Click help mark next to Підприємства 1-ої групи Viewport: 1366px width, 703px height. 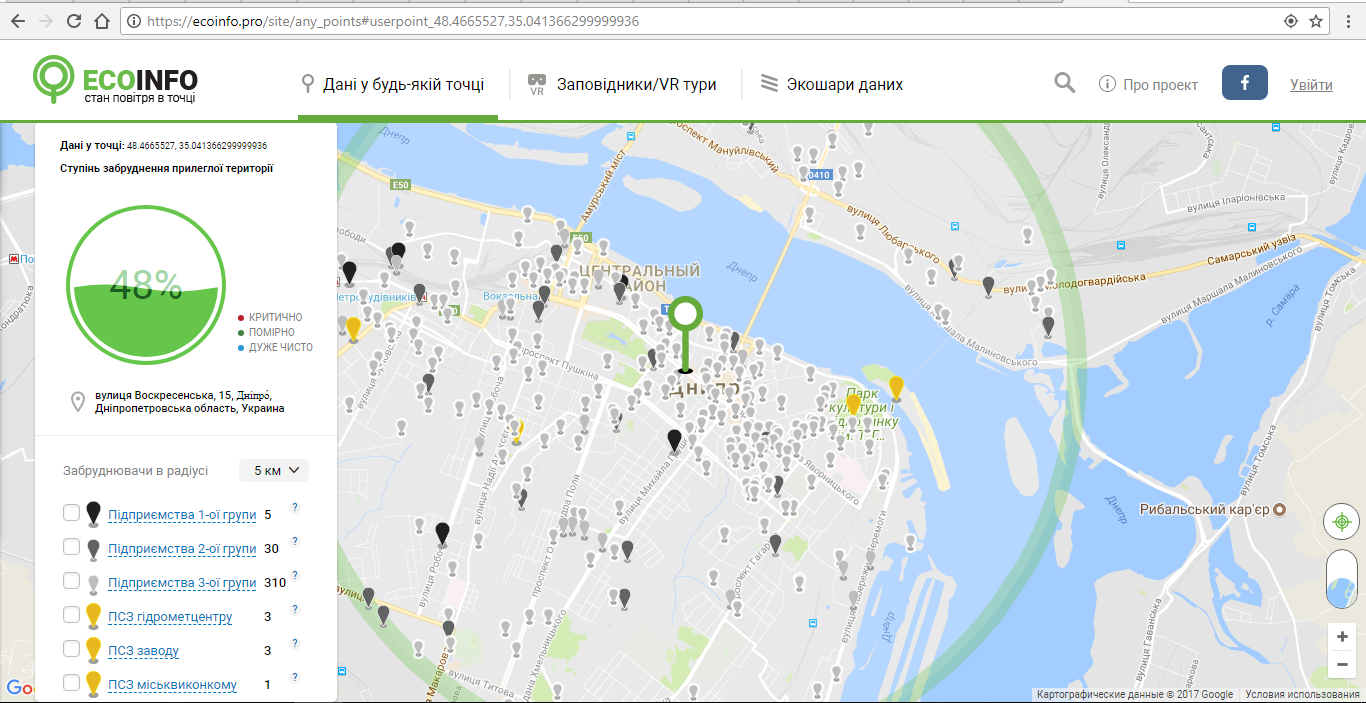point(295,507)
